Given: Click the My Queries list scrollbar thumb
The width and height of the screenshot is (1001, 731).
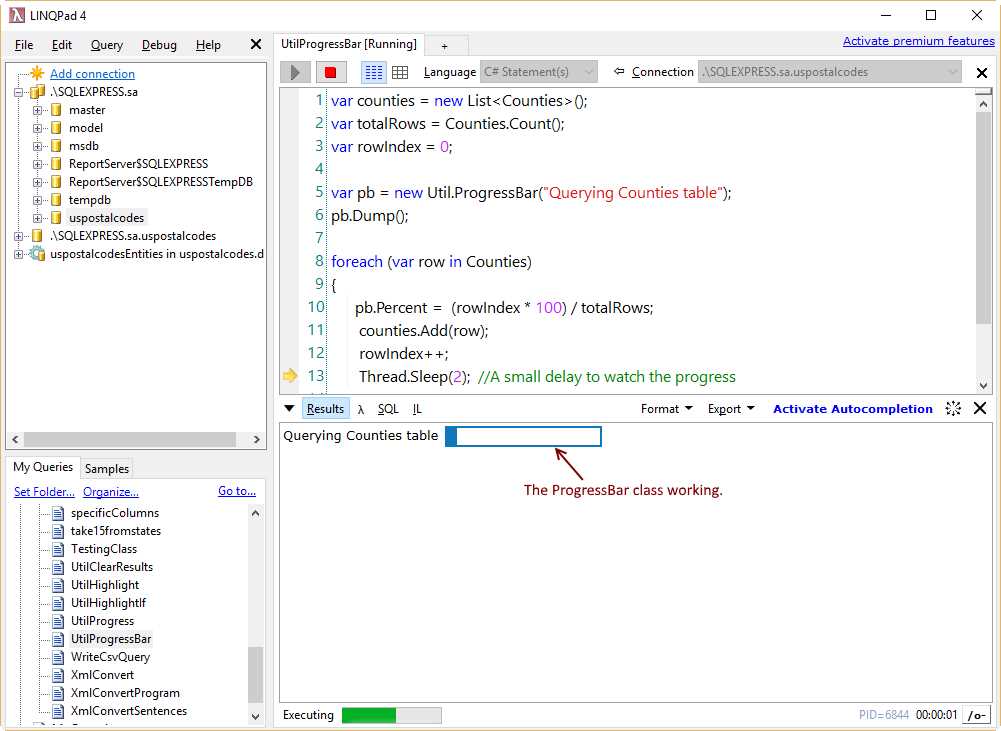Looking at the screenshot, I should coord(255,674).
